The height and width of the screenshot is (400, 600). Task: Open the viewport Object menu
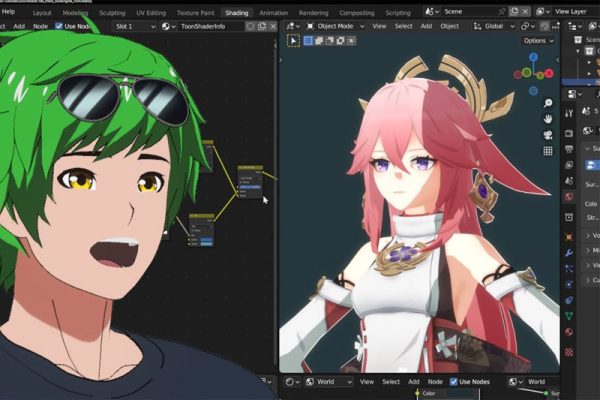(x=450, y=26)
